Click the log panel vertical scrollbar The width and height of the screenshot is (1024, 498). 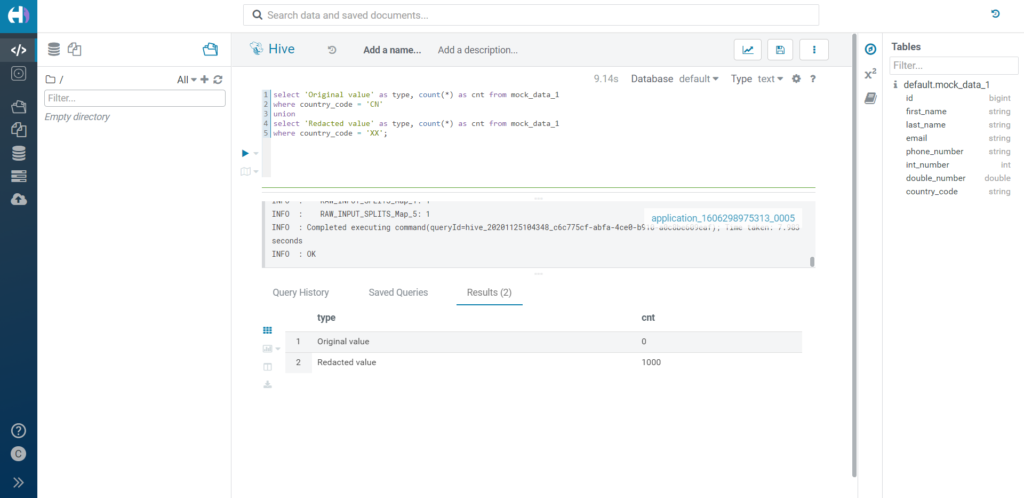click(x=812, y=261)
